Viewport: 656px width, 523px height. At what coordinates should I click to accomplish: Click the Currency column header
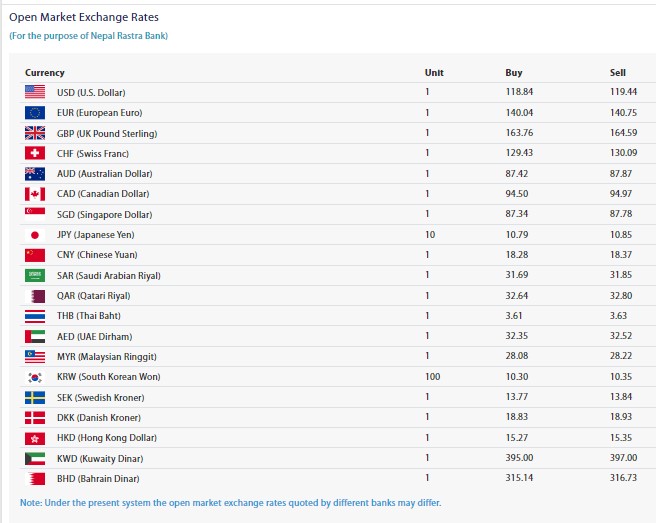(45, 73)
